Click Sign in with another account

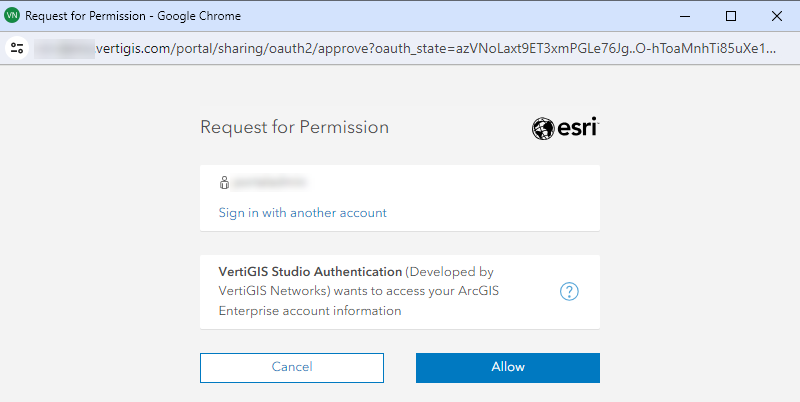(x=302, y=213)
